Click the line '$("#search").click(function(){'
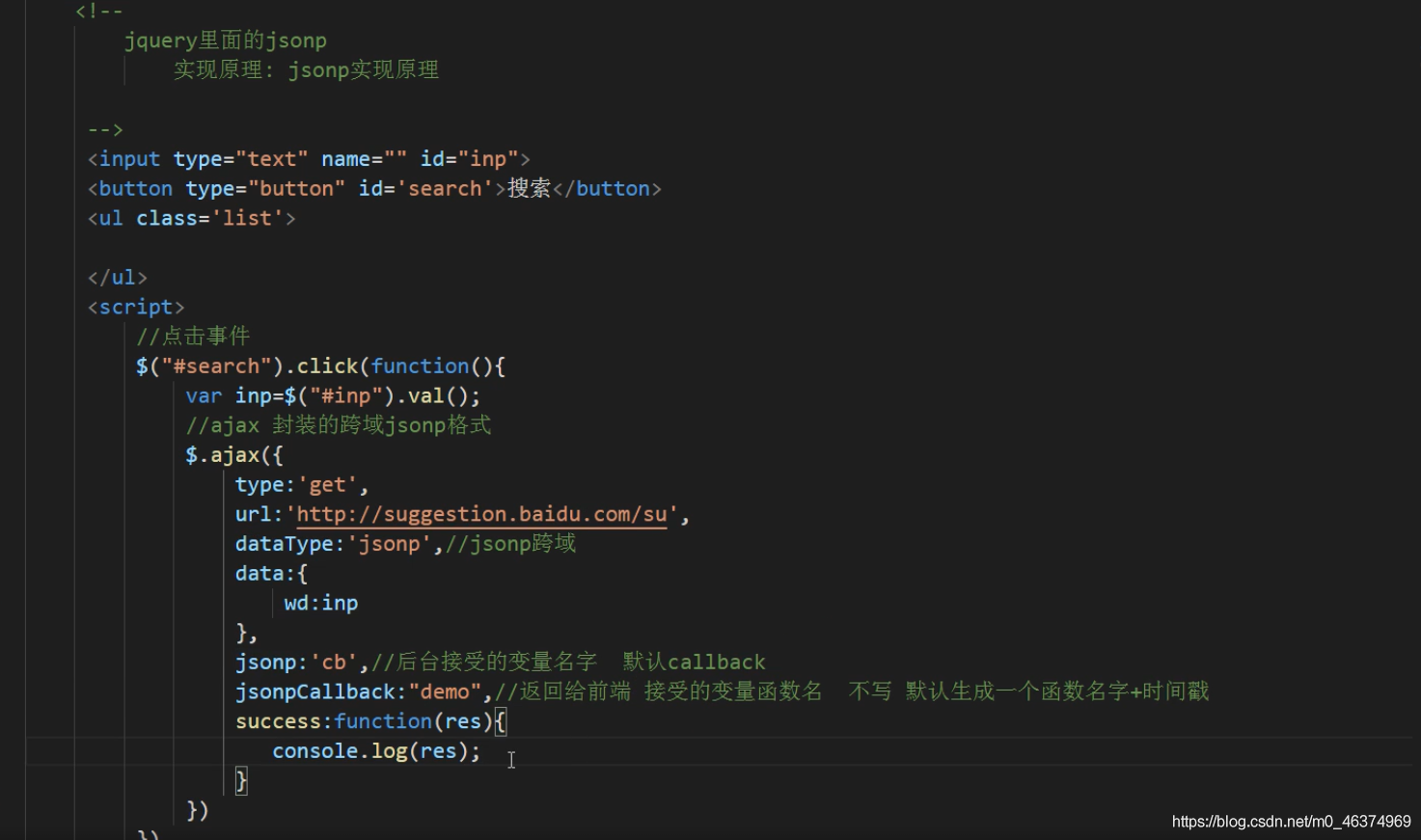This screenshot has height=840, width=1421. coord(321,366)
